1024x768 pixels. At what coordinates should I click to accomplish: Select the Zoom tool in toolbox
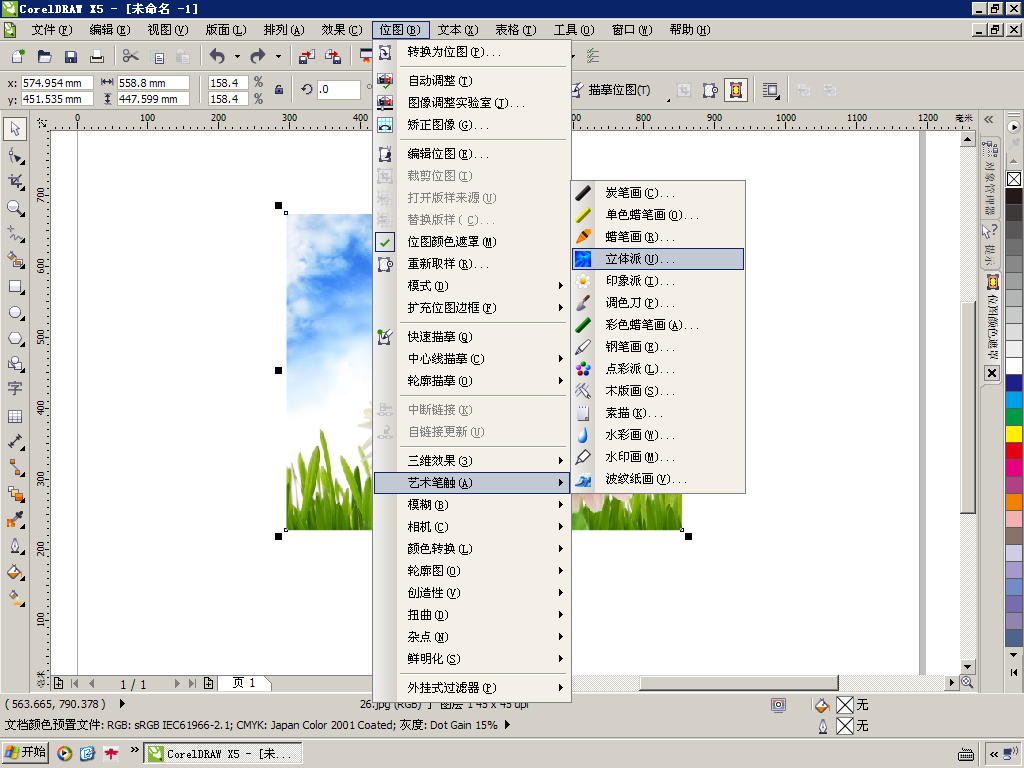point(15,208)
